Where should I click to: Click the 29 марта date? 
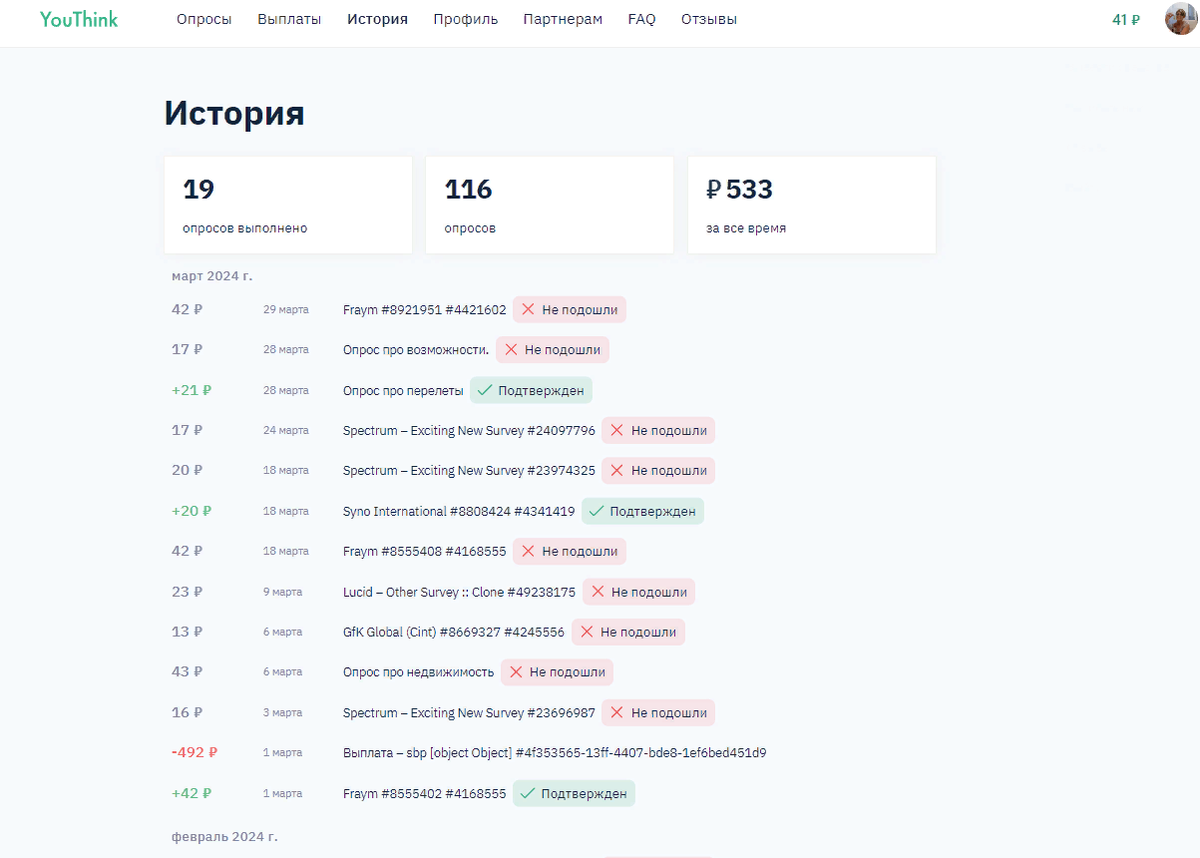(x=286, y=310)
